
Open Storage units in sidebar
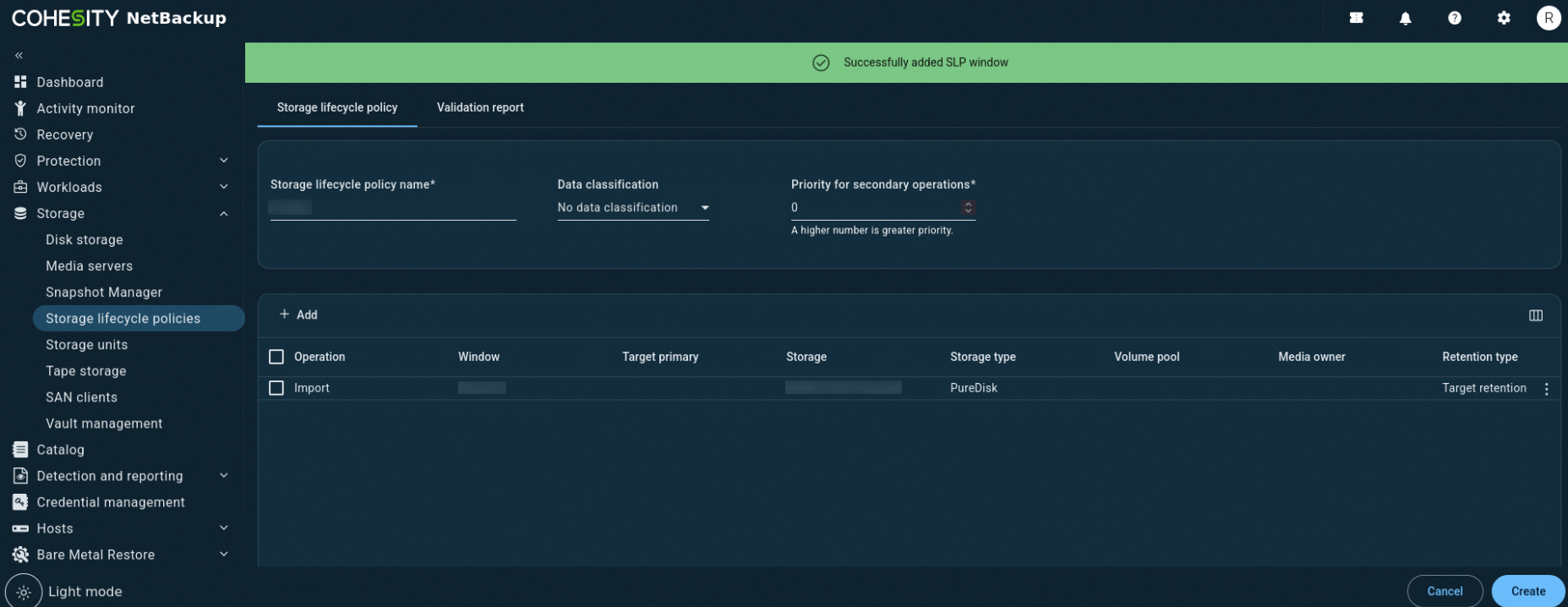tap(86, 345)
